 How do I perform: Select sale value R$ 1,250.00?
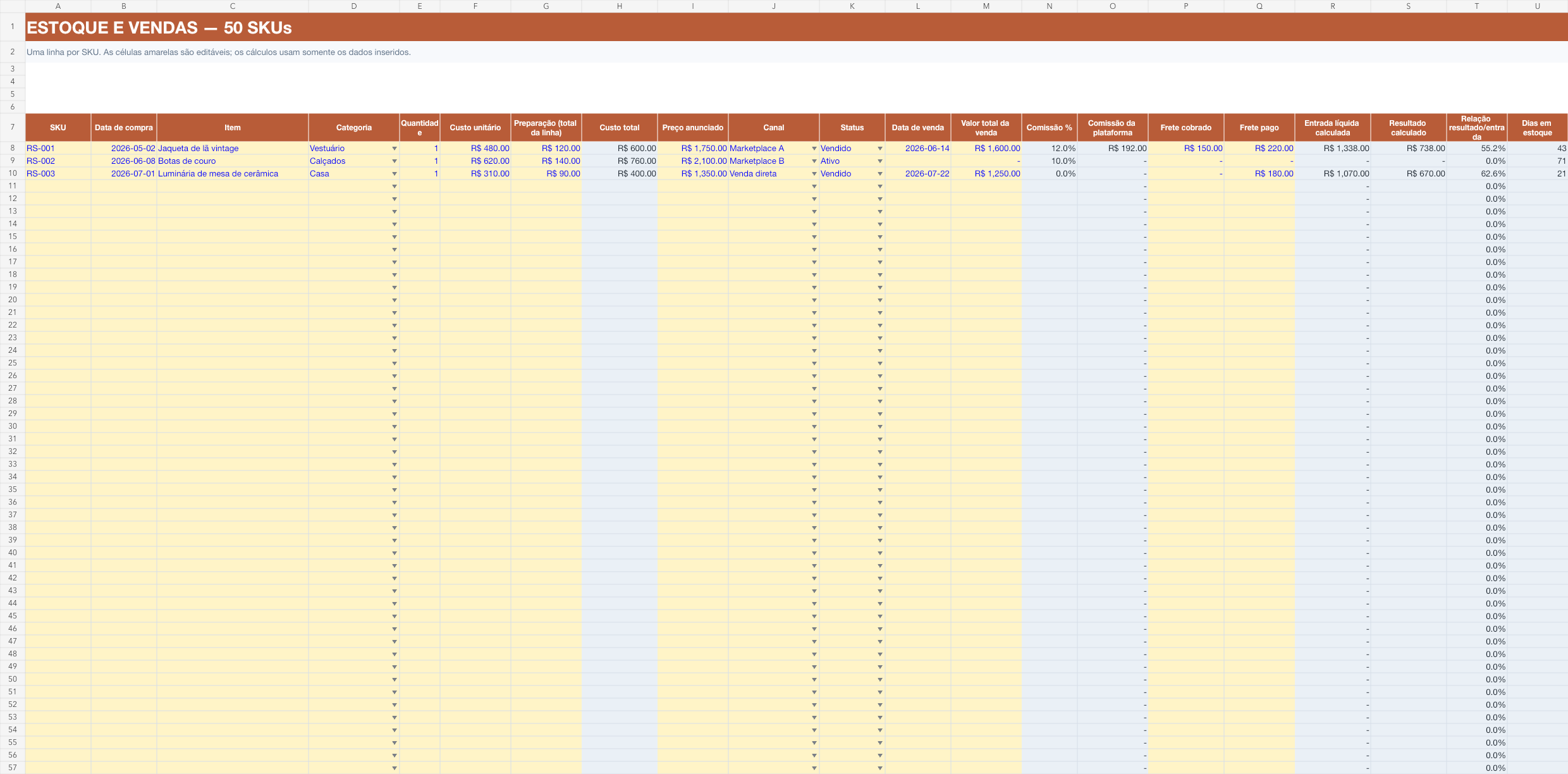click(986, 173)
